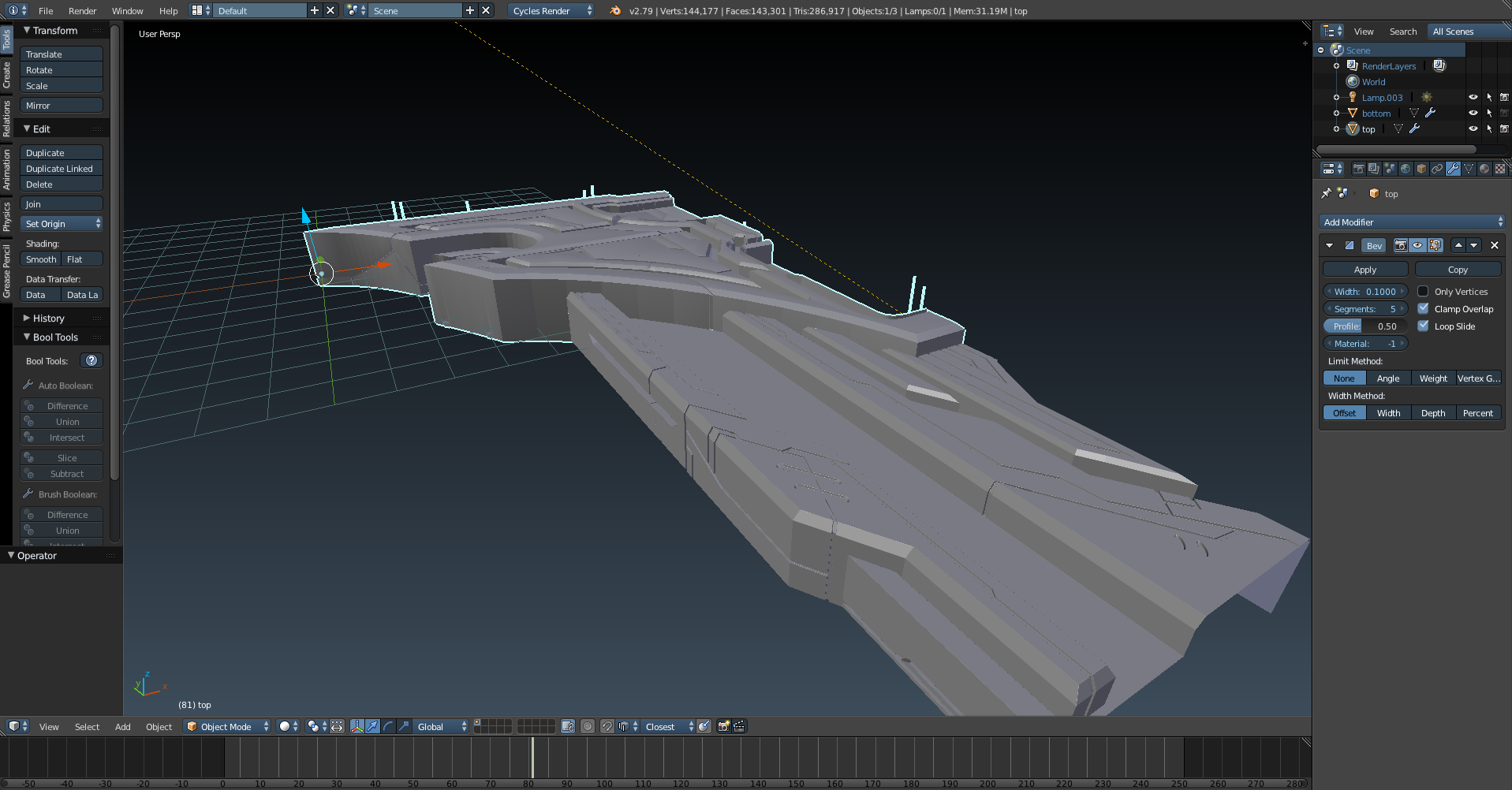Image resolution: width=1512 pixels, height=790 pixels.
Task: Open the Add Modifier dropdown
Action: click(1413, 222)
